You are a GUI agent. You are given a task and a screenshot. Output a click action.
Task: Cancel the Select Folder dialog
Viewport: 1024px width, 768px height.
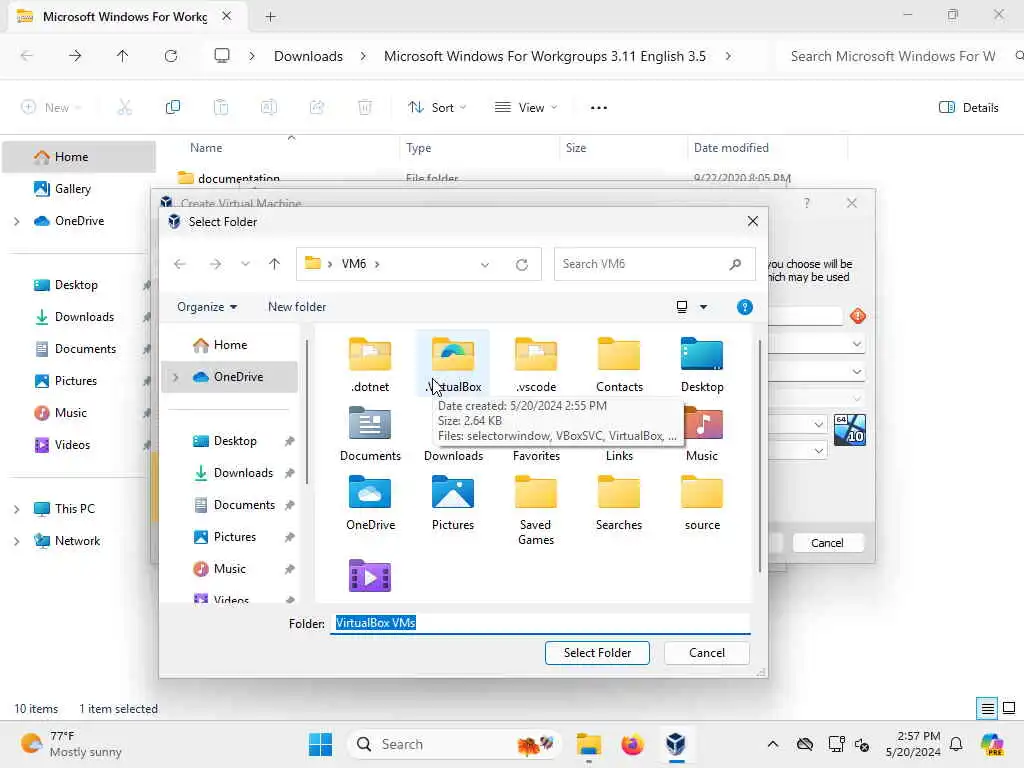click(x=706, y=652)
